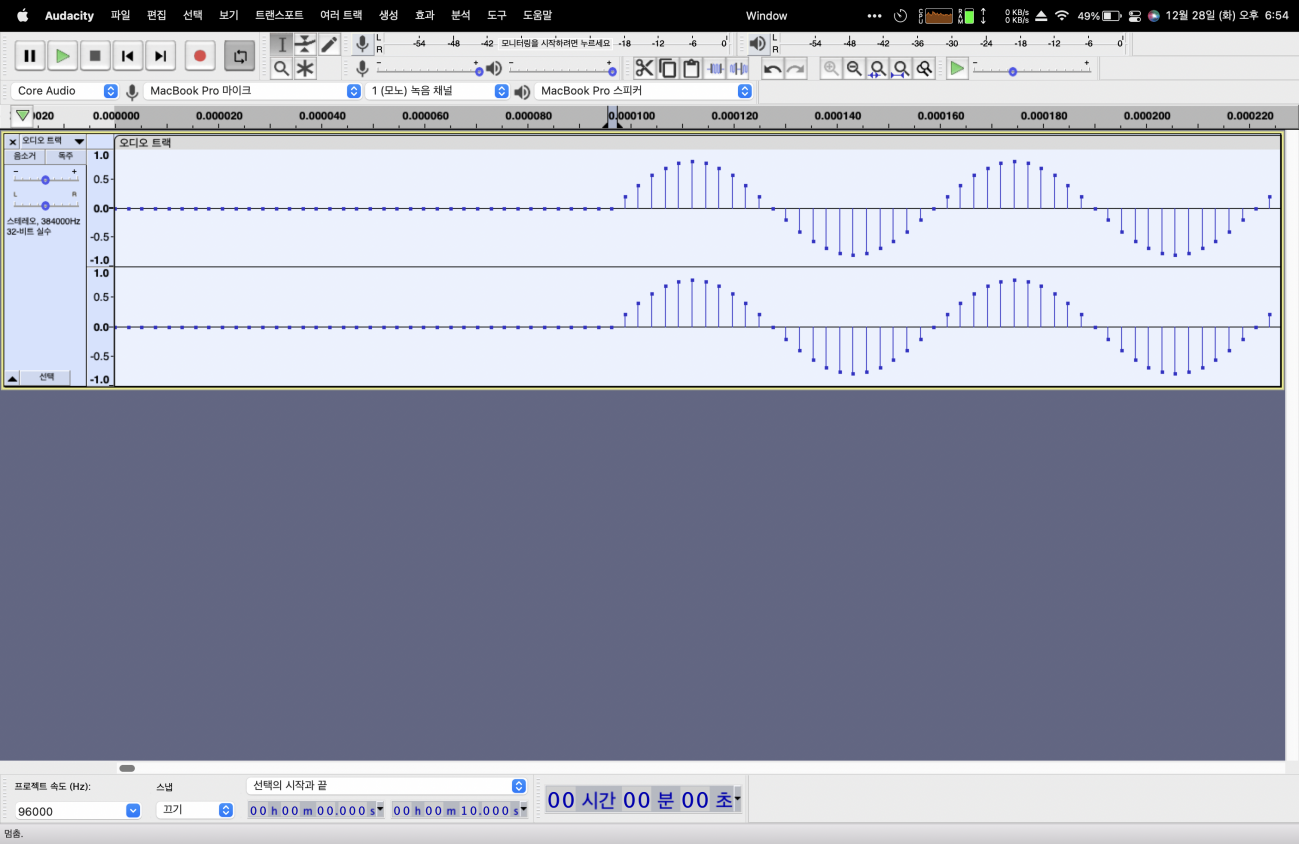Click the playback speed slider

point(1031,68)
